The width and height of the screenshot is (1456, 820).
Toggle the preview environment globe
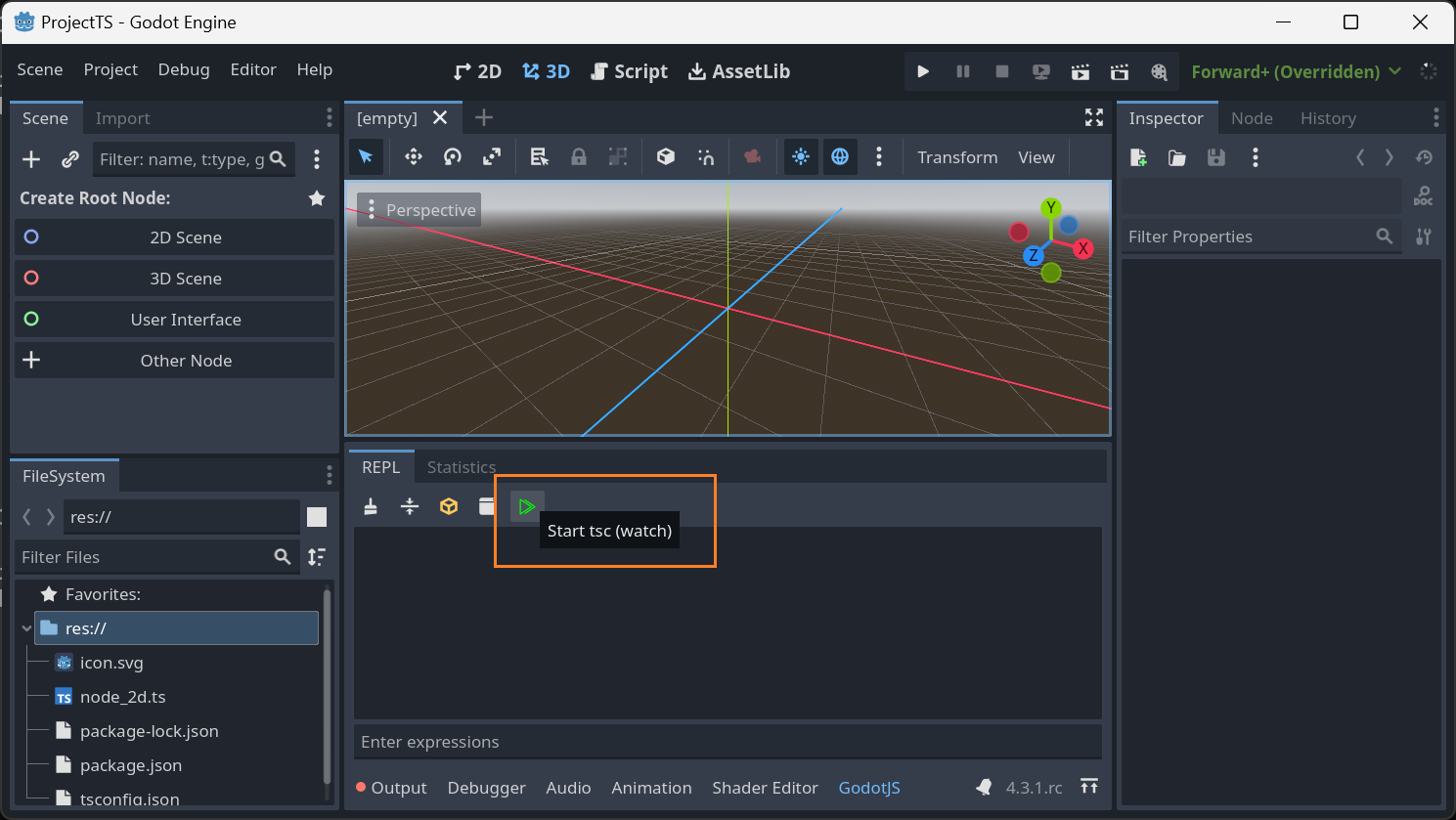tap(840, 157)
